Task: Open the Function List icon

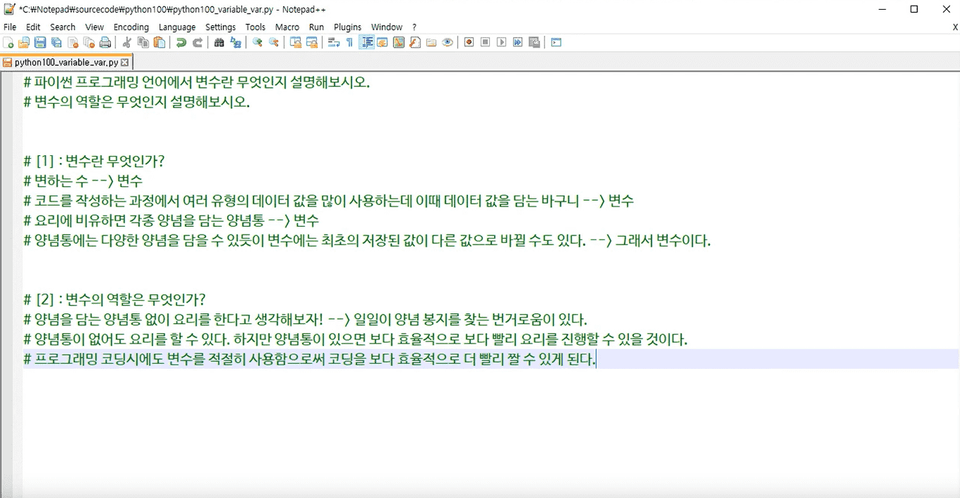Action: (415, 42)
